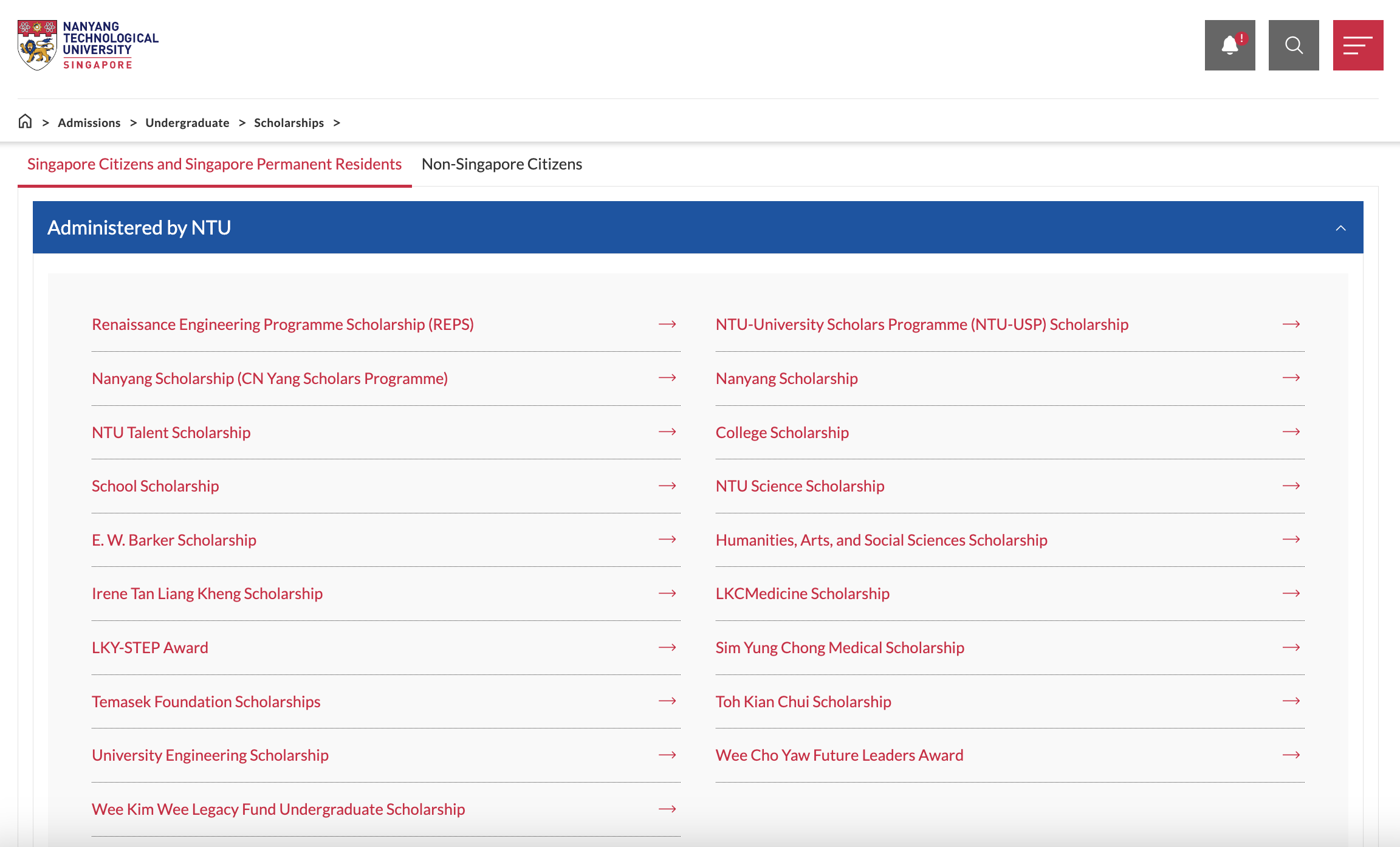This screenshot has height=847, width=1400.
Task: Open NTU-University Scholars Programme Scholarship link
Action: click(x=922, y=324)
